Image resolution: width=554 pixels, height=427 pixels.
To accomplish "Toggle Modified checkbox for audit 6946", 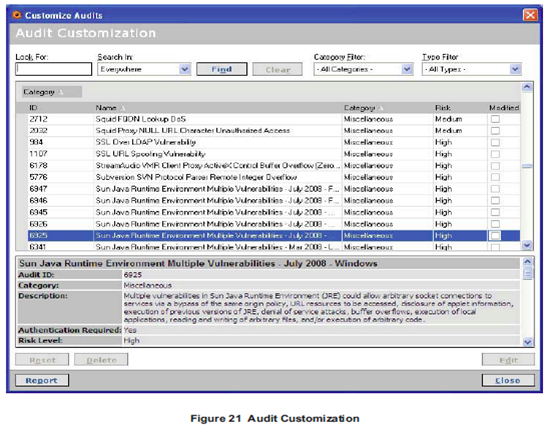I will point(495,201).
